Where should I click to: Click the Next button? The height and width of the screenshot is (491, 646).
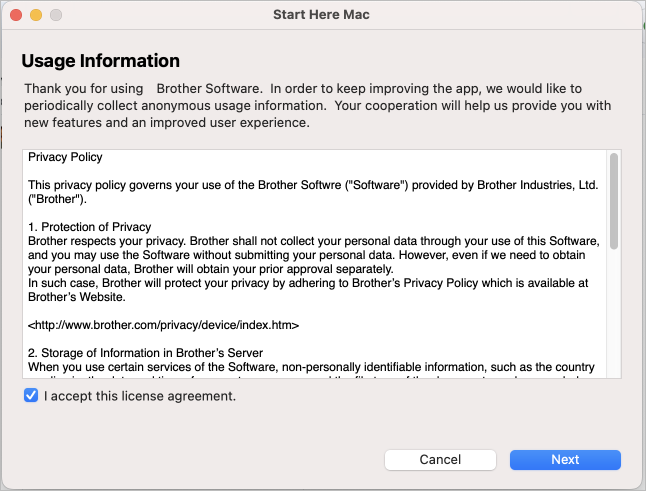click(565, 460)
